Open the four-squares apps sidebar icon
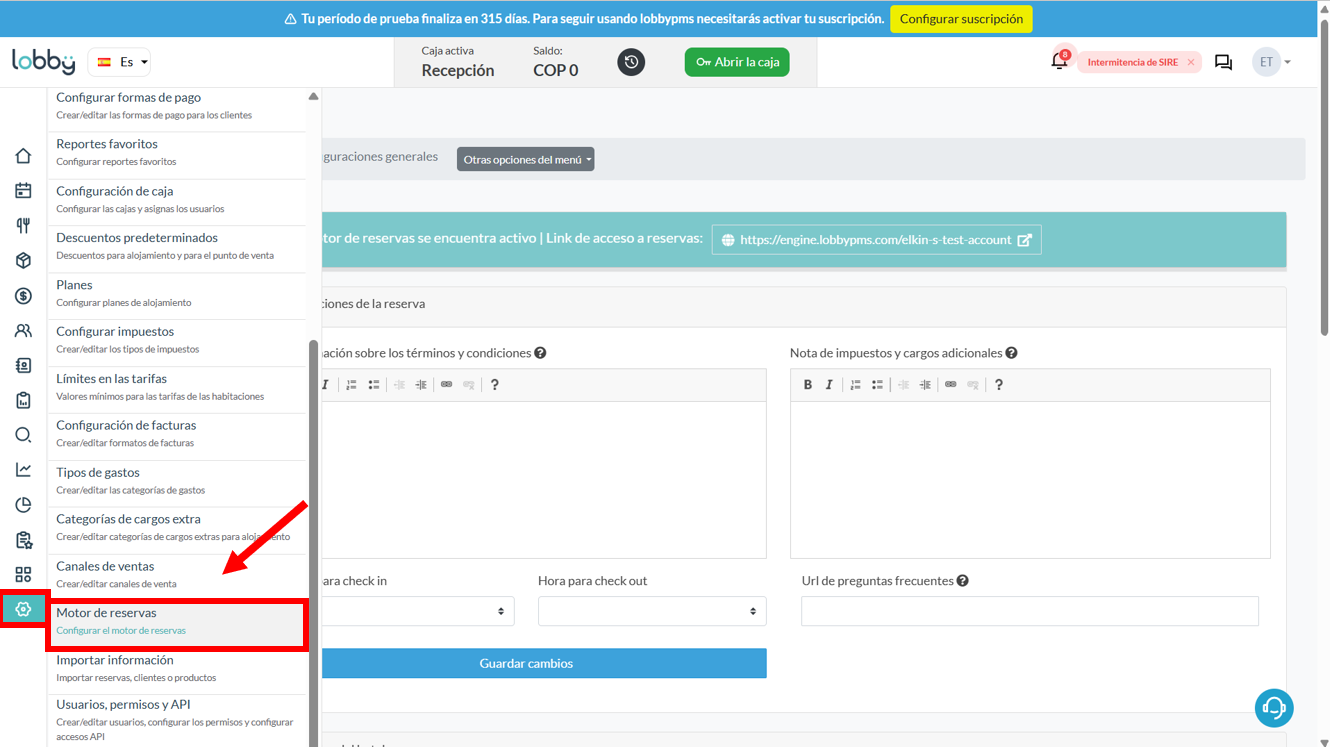The height and width of the screenshot is (747, 1330). (23, 575)
